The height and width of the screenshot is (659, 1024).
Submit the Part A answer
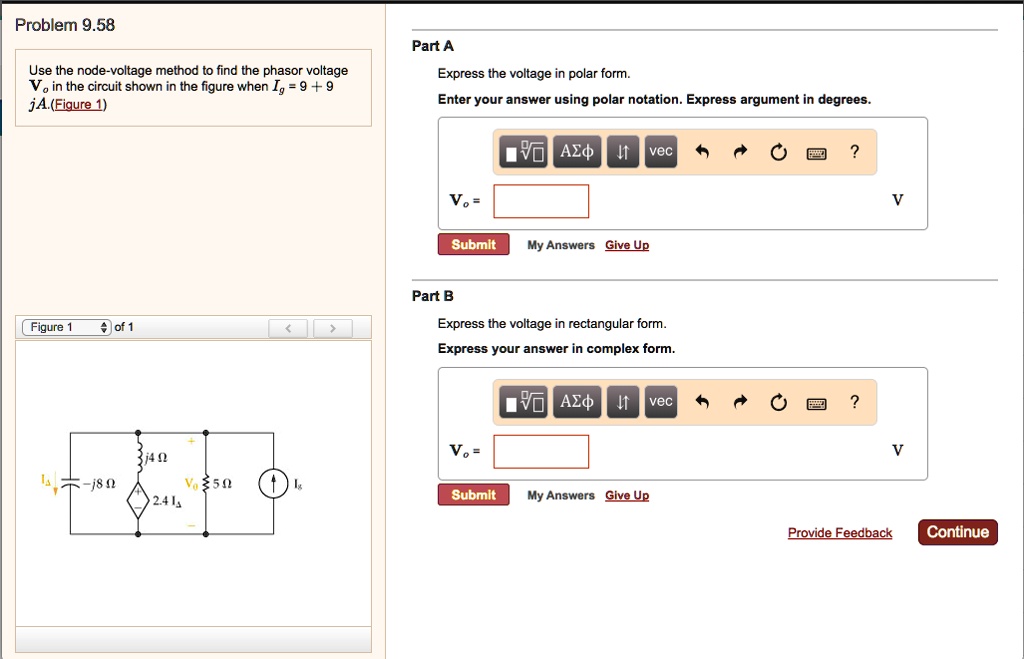click(473, 243)
